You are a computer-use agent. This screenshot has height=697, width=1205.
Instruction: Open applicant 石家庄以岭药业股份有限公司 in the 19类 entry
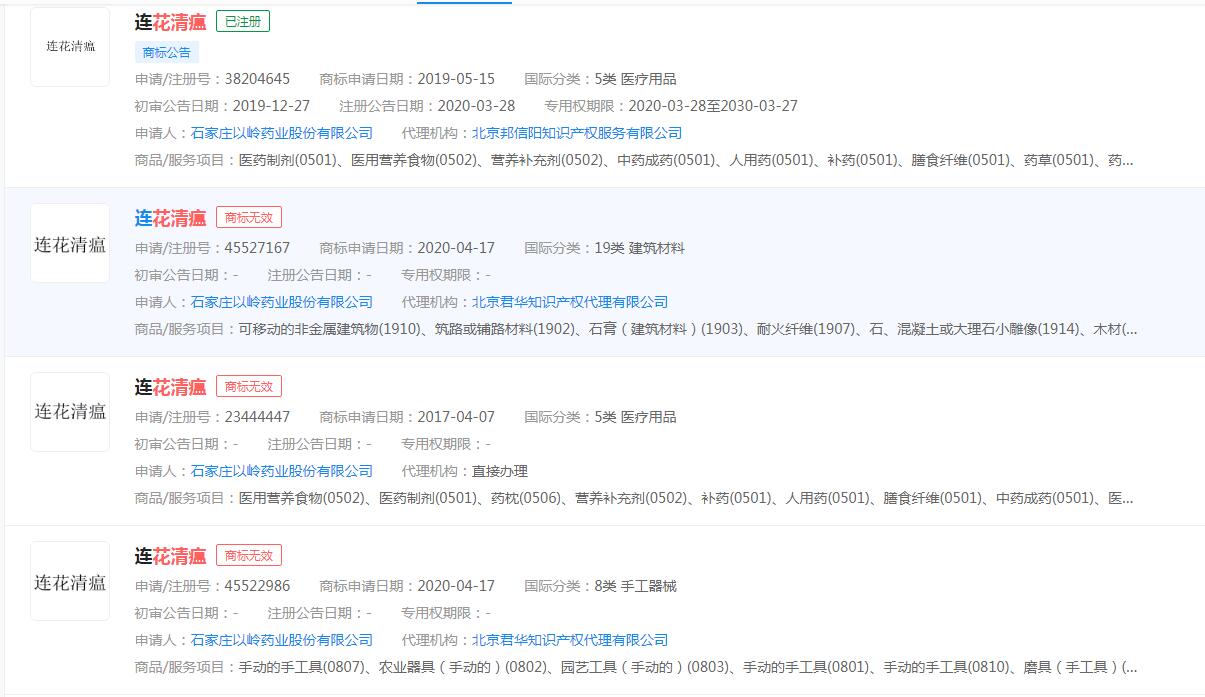click(282, 302)
